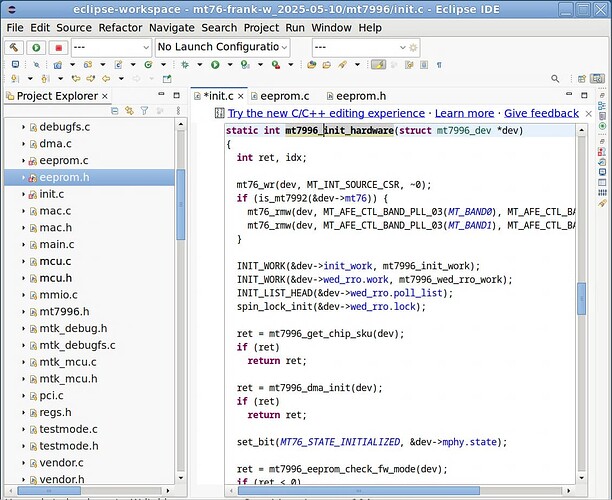Click Project Explorer vertical scrollbar thumb

point(180,205)
